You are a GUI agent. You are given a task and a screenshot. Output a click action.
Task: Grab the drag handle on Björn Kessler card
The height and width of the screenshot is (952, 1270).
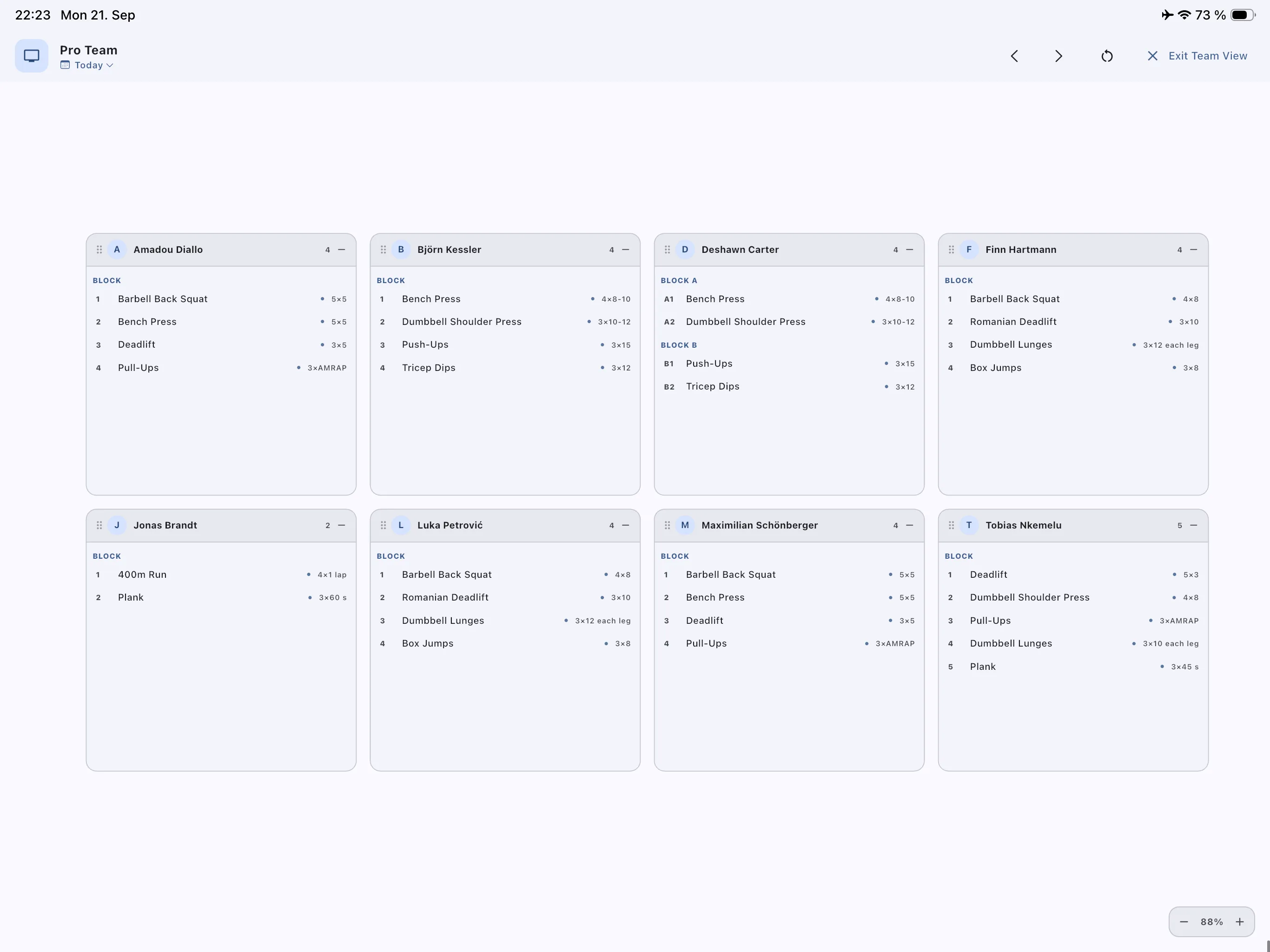[384, 250]
